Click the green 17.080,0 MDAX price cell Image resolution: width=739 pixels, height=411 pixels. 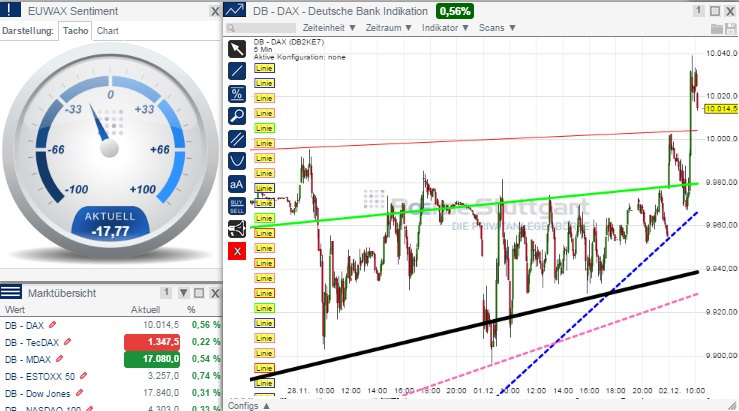(152, 359)
